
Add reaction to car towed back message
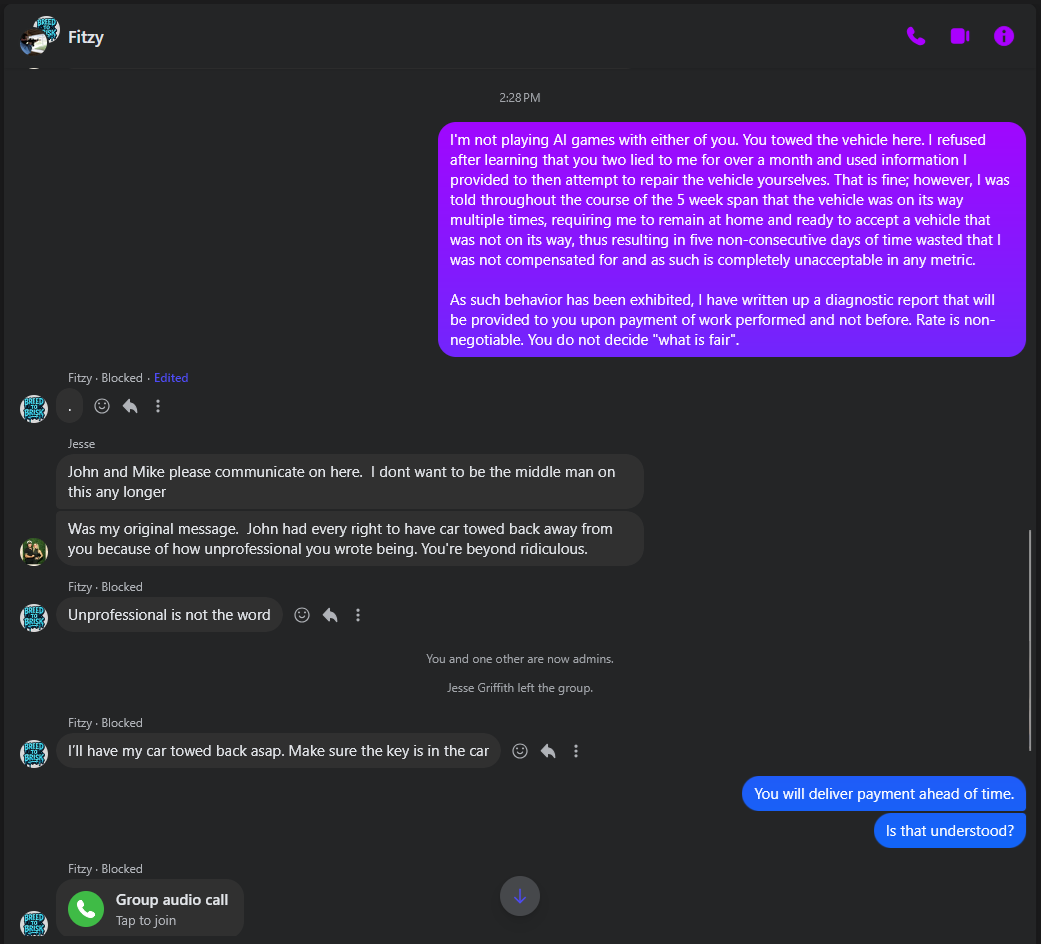[520, 751]
